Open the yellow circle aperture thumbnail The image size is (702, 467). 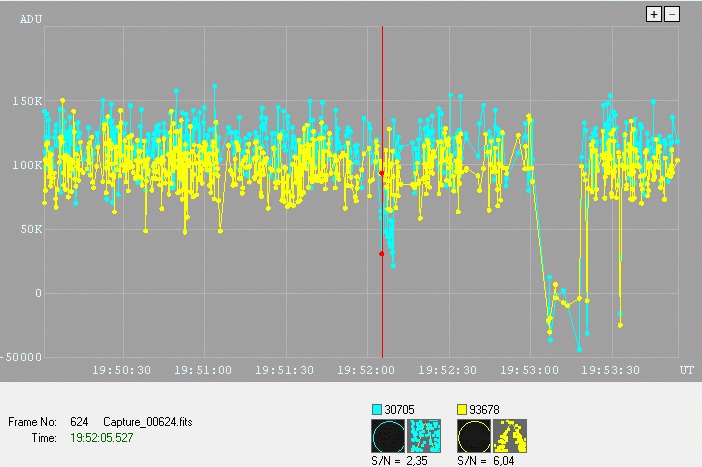pos(474,436)
